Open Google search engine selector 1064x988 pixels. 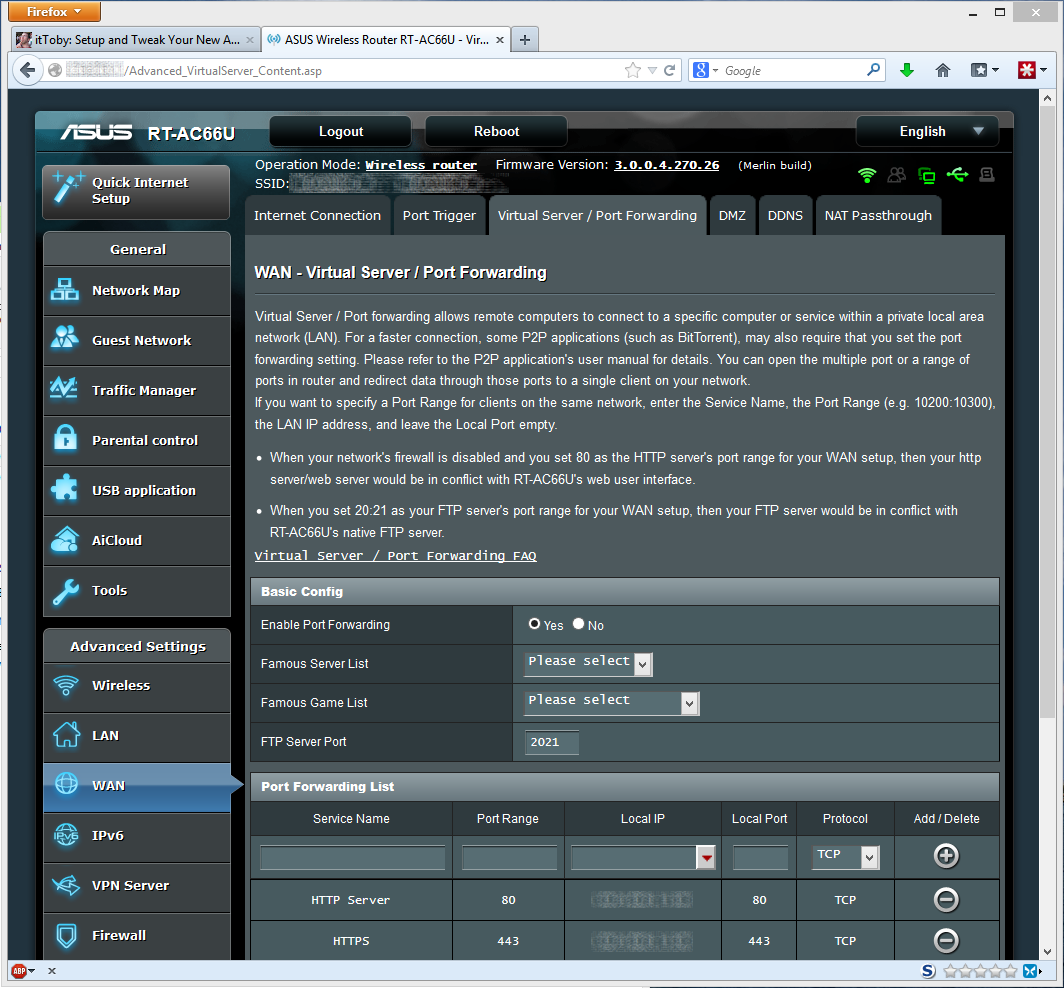705,70
